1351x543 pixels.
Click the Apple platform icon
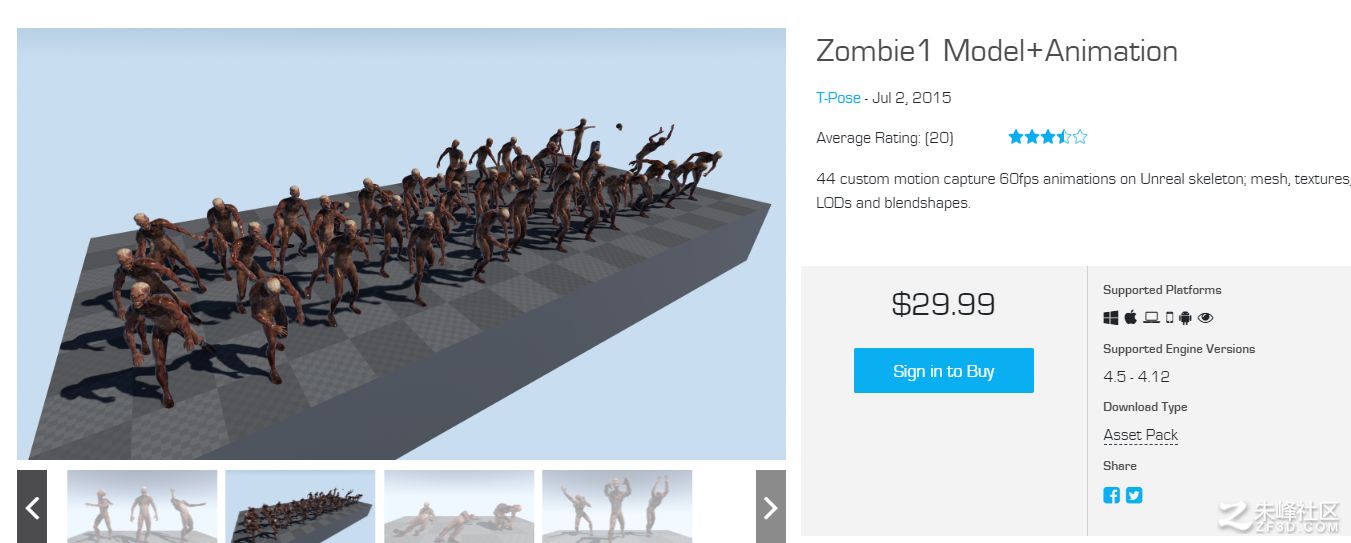pyautogui.click(x=1130, y=318)
